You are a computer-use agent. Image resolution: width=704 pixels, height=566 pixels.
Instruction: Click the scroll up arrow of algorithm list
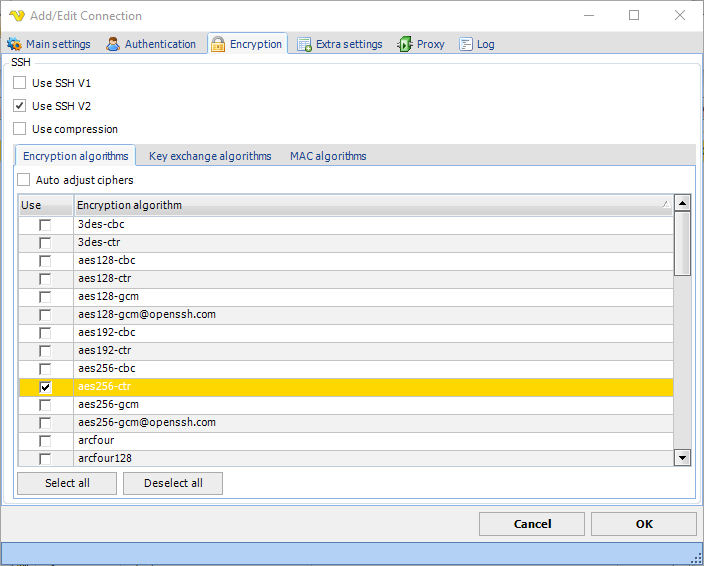click(683, 203)
